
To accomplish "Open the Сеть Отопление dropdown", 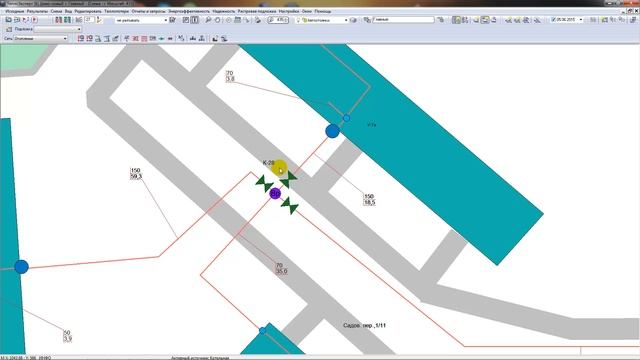I will click(x=40, y=38).
